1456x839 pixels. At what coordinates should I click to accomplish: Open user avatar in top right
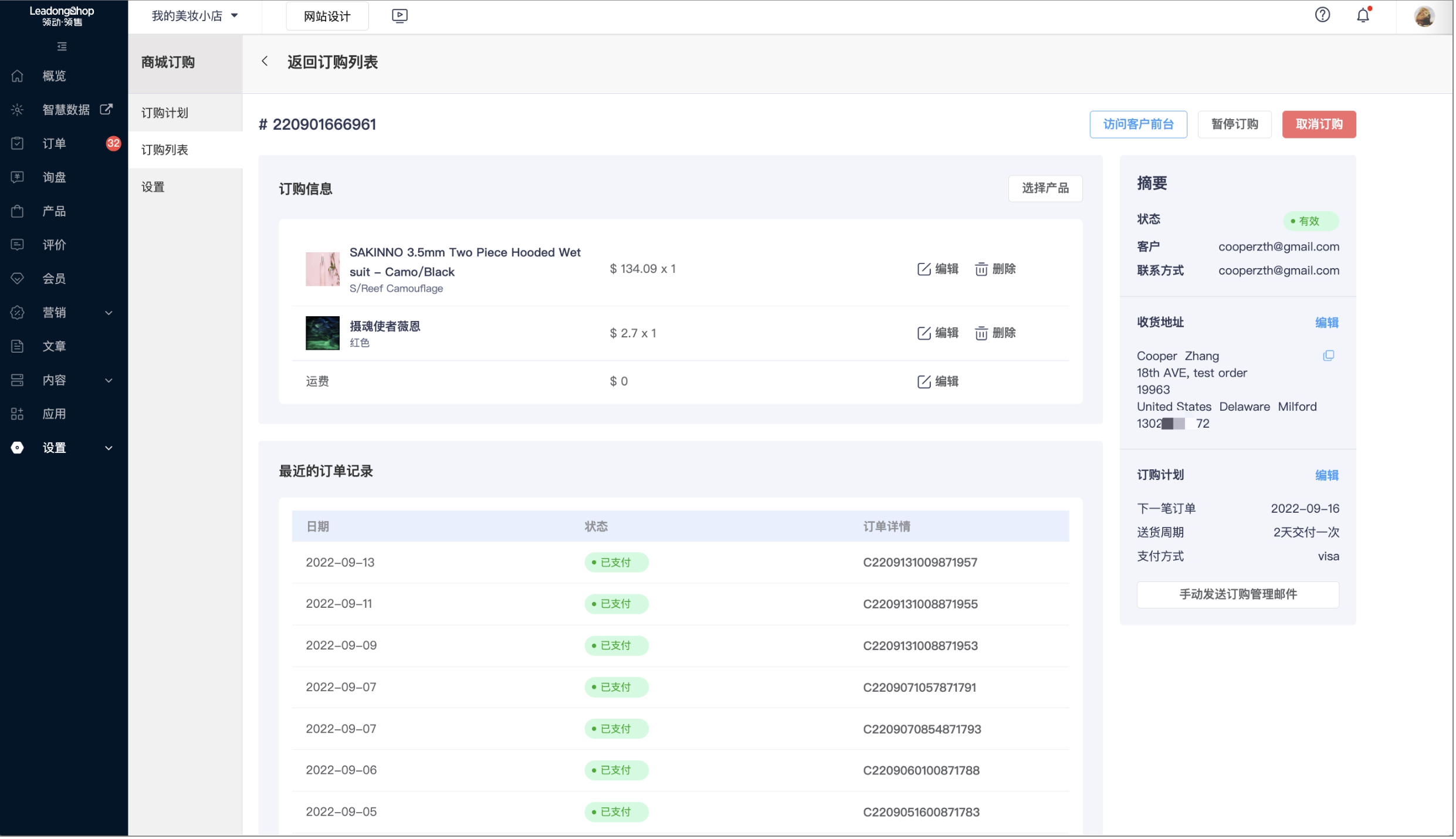(x=1424, y=16)
